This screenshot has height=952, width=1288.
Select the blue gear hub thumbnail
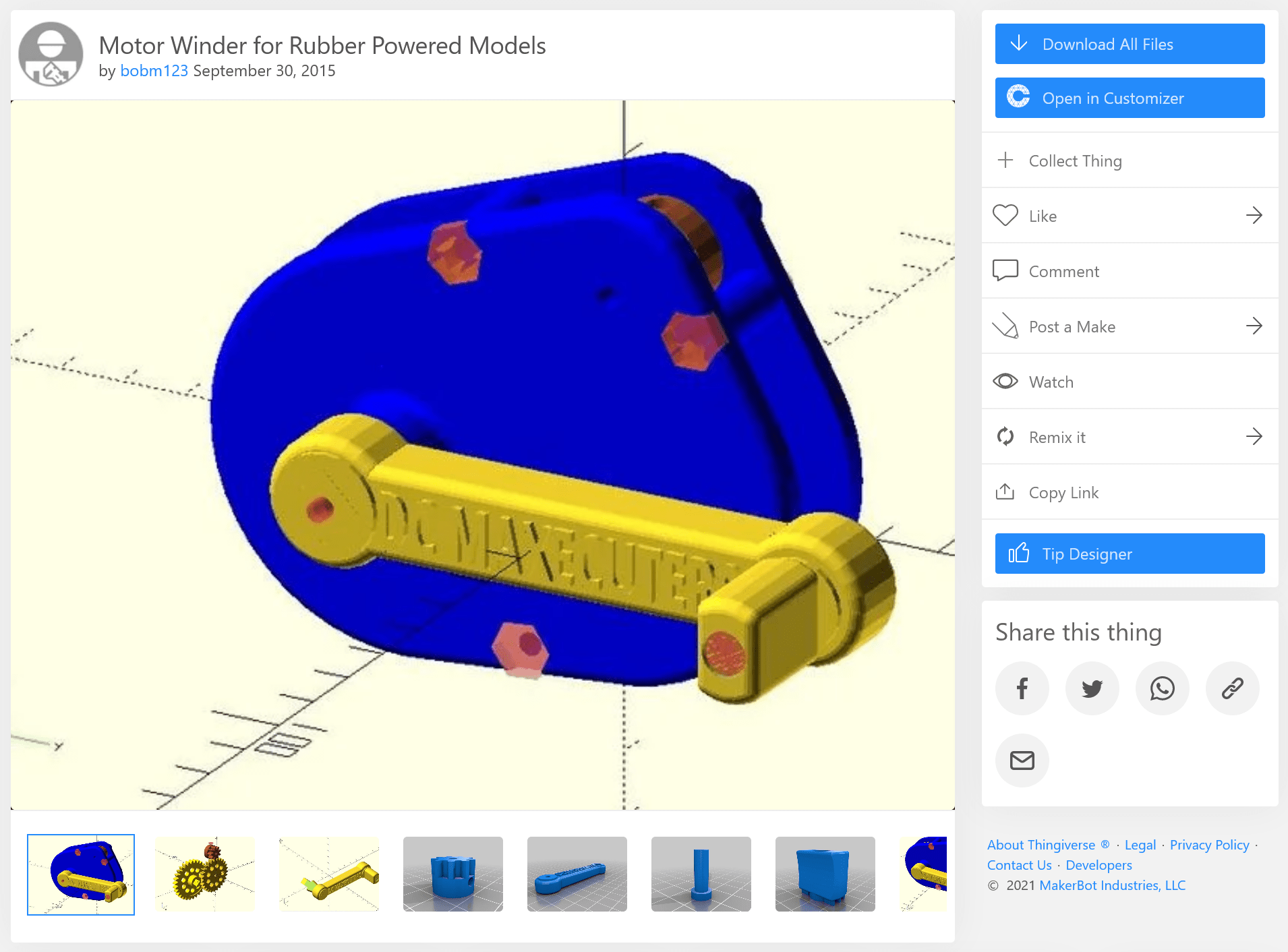pos(453,874)
